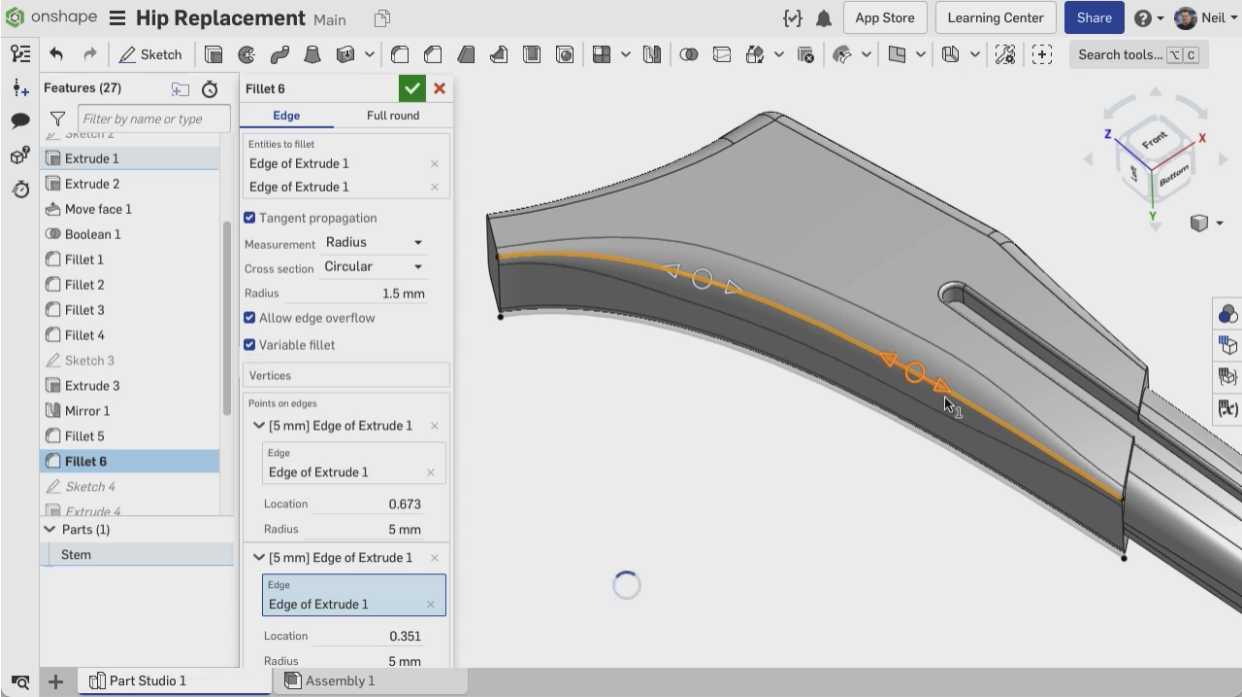Select the Fillet tool in the toolbar

(x=401, y=55)
